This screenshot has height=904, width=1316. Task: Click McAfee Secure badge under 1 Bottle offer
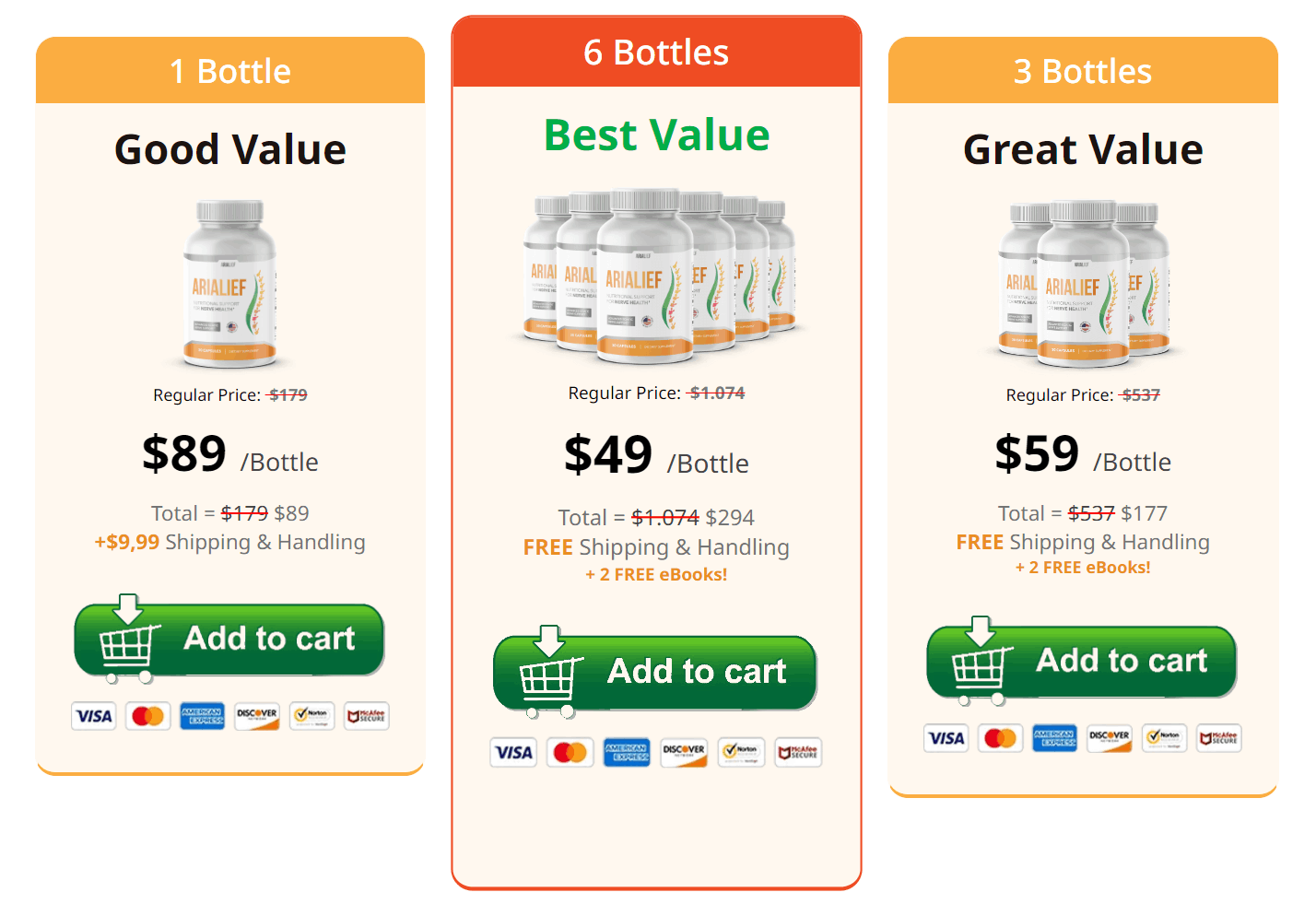coord(367,716)
